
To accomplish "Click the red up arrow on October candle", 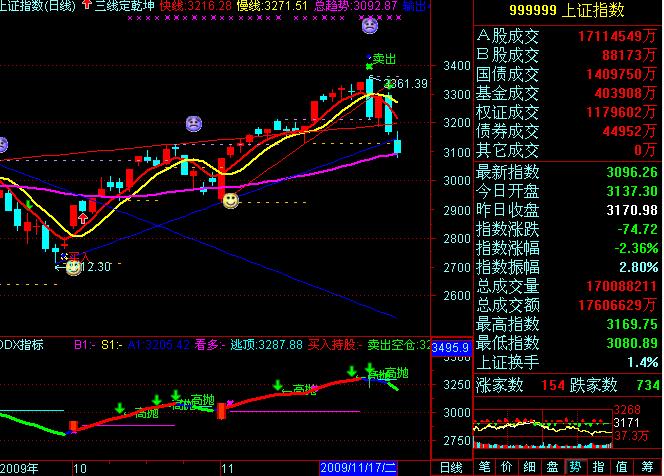I will [83, 219].
